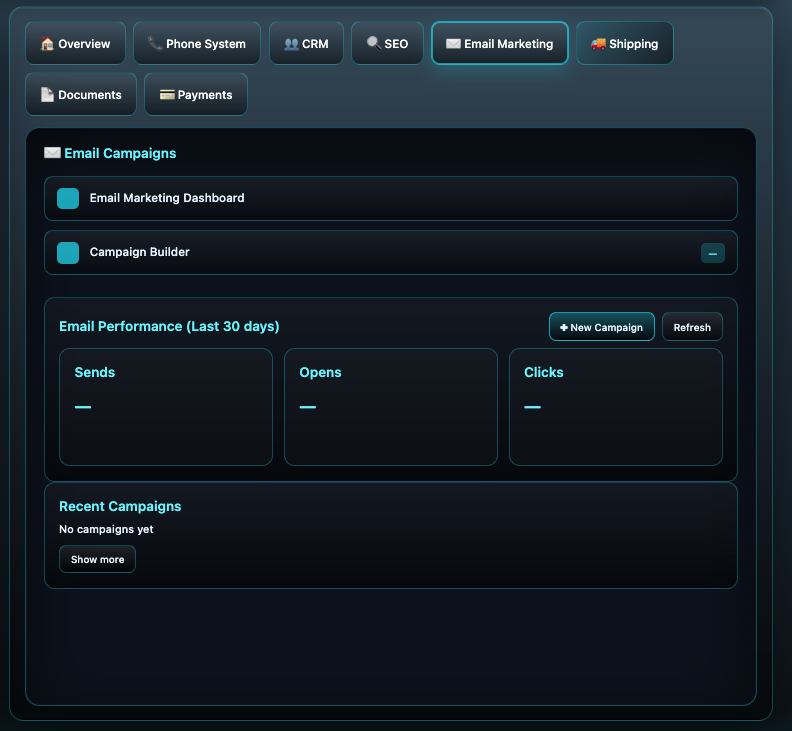Select the Clicks metric card
Viewport: 792px width, 731px height.
tap(615, 406)
